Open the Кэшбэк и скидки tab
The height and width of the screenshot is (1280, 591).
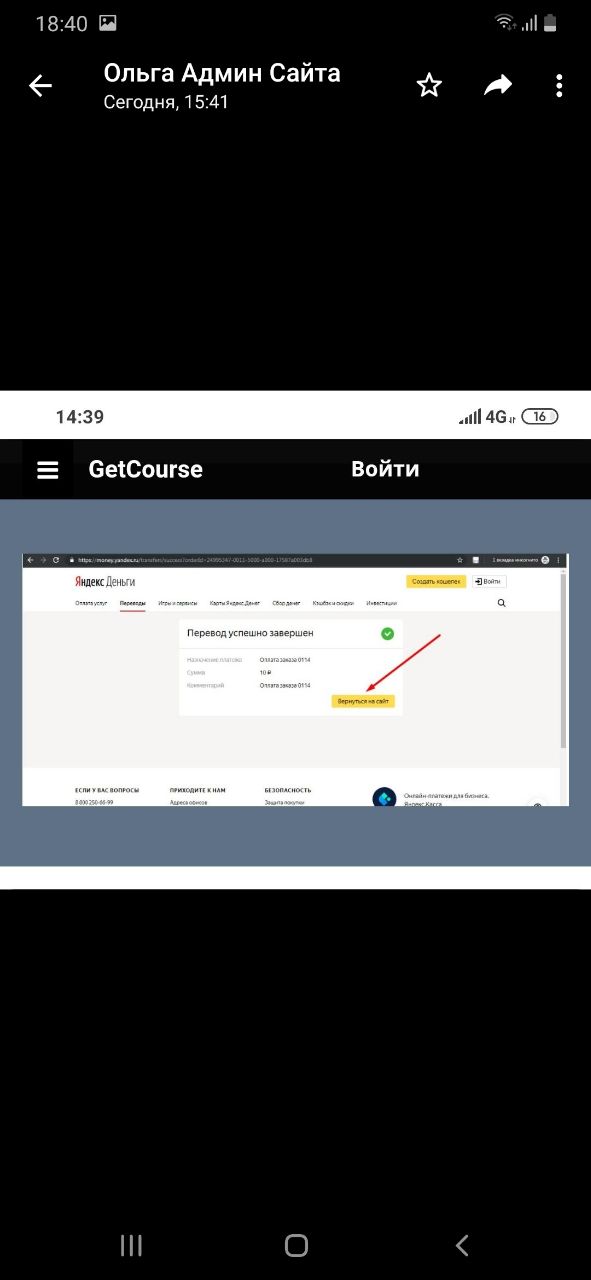tap(333, 604)
